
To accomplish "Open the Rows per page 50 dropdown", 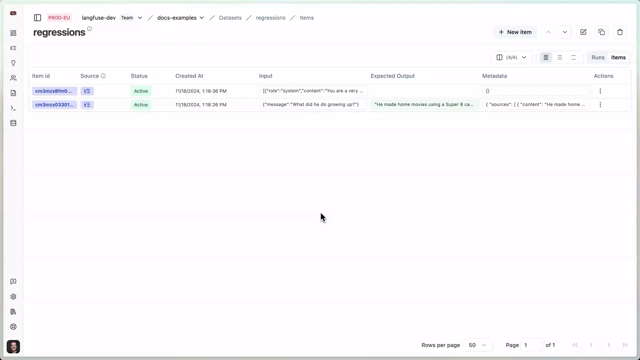I will [478, 345].
